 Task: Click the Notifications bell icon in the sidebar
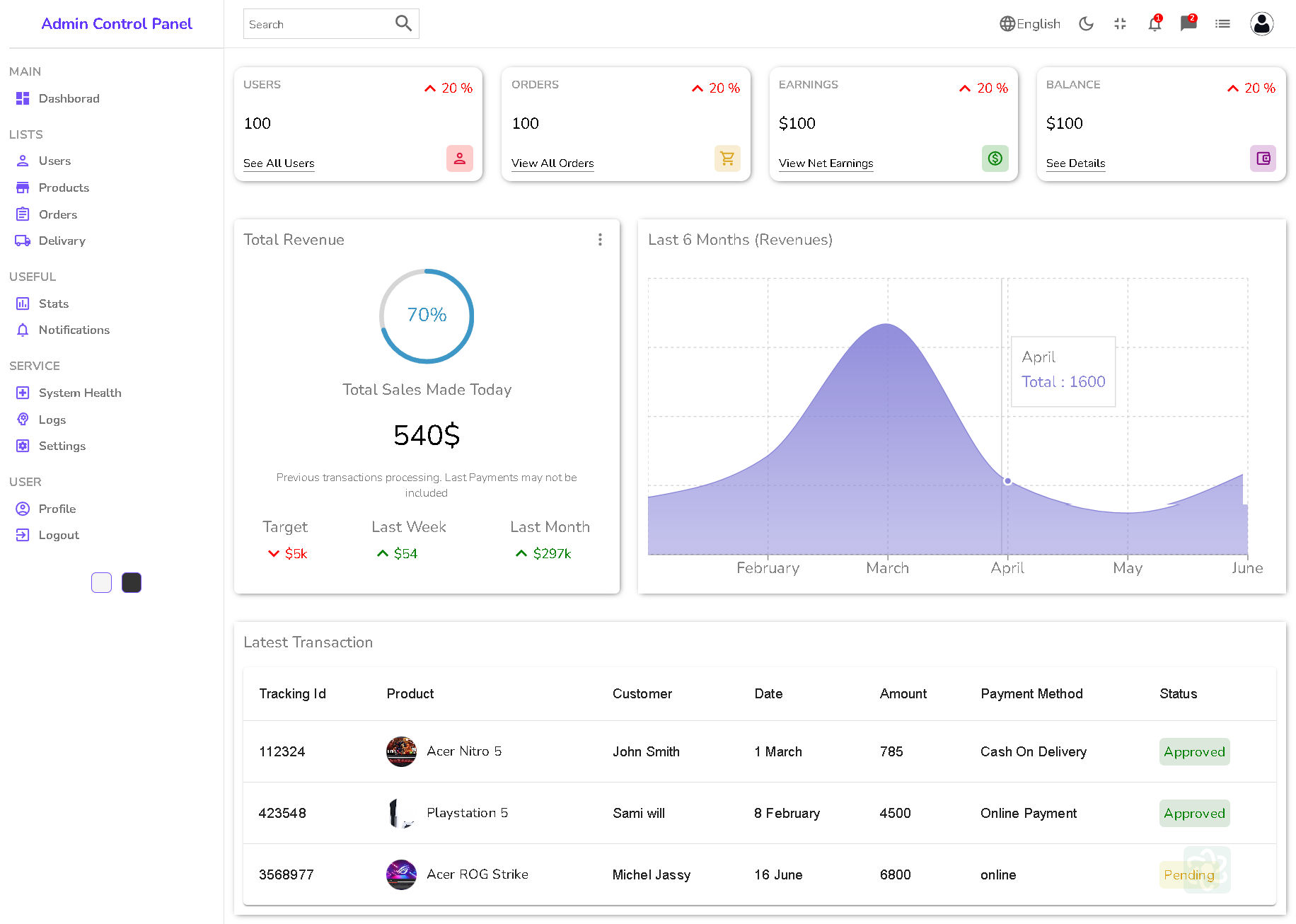click(x=23, y=330)
